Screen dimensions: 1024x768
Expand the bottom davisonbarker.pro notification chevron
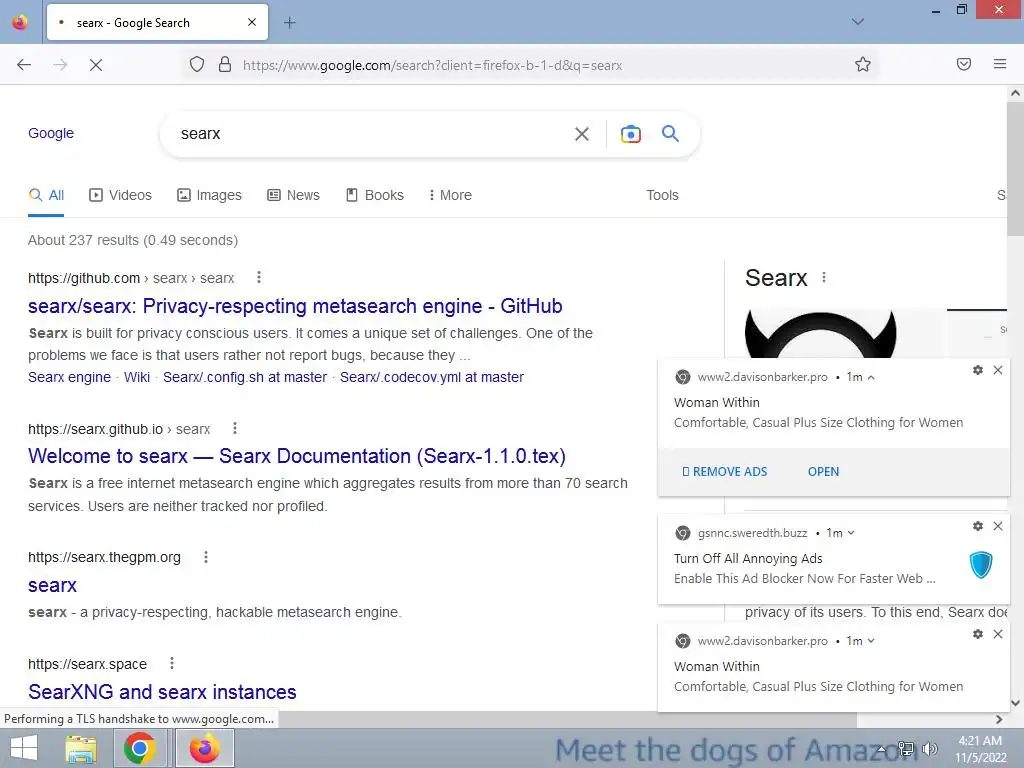pyautogui.click(x=871, y=641)
